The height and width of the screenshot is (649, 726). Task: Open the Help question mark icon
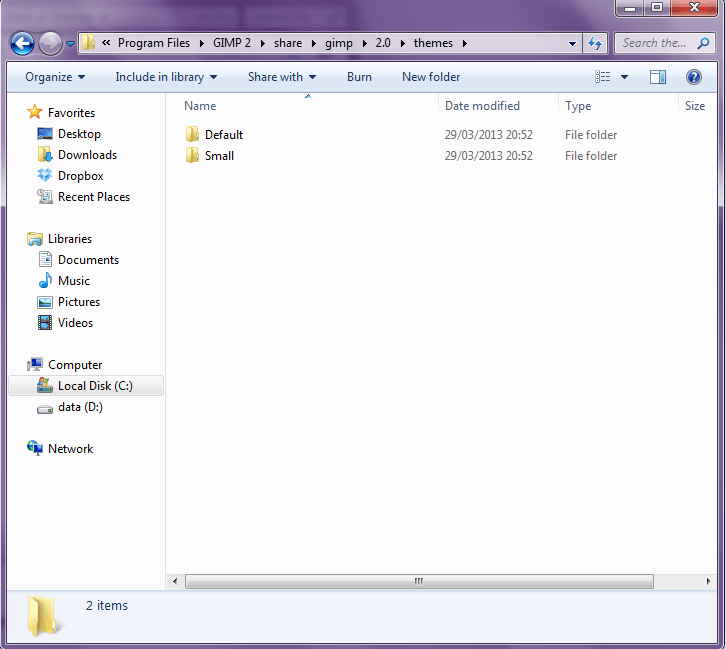(693, 77)
